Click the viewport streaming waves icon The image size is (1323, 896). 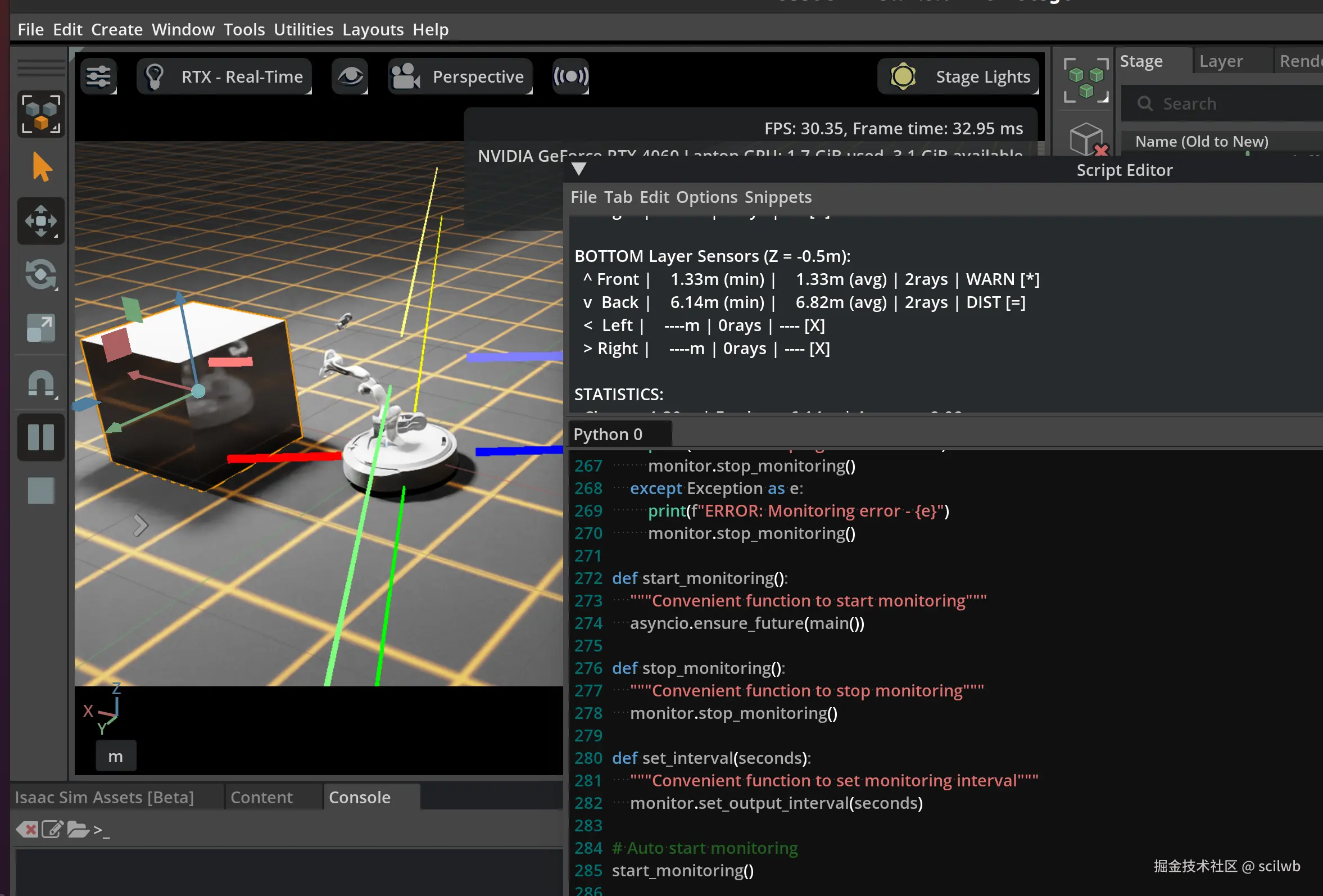pyautogui.click(x=570, y=76)
